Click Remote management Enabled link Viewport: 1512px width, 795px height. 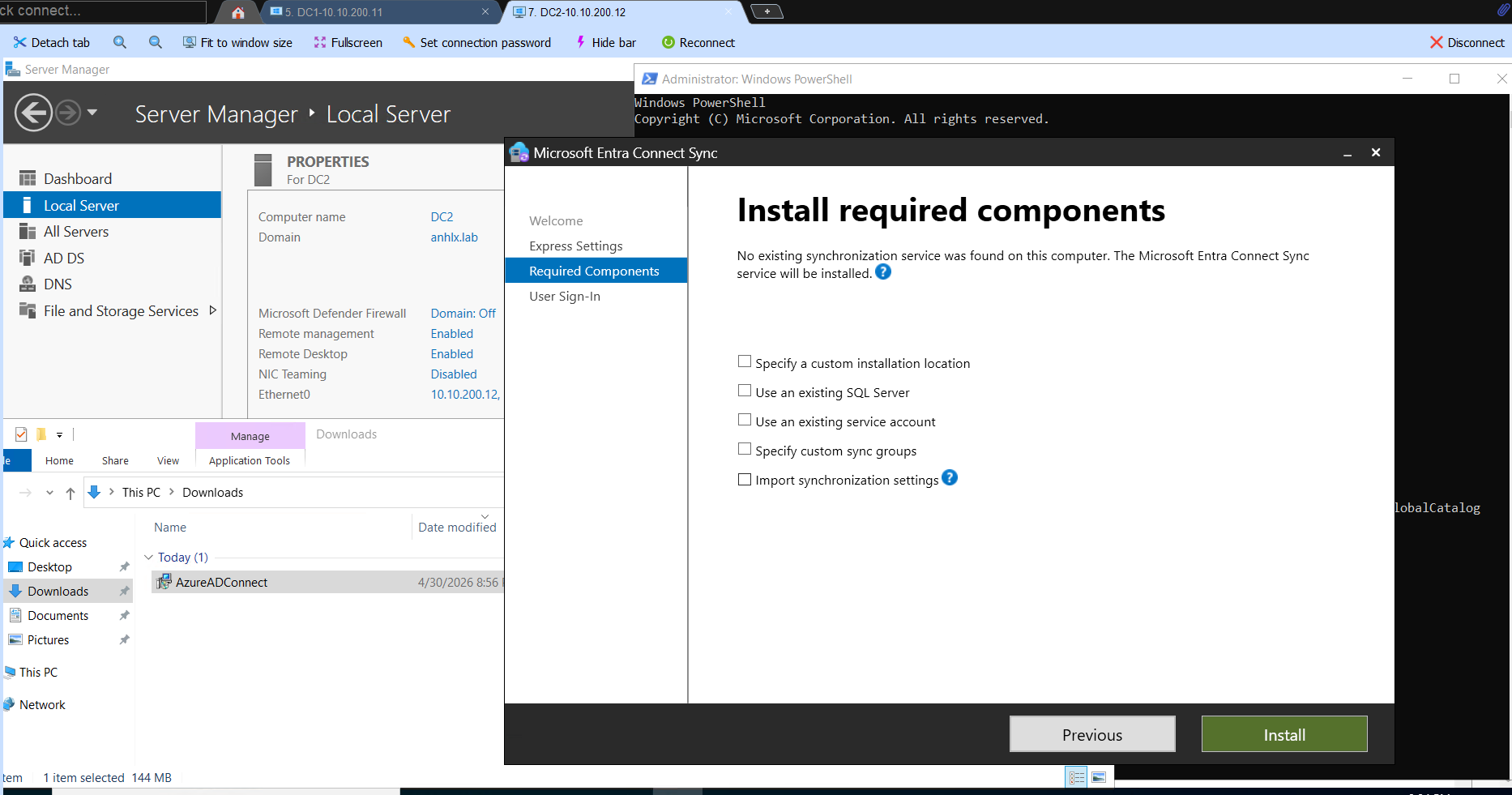tap(451, 334)
